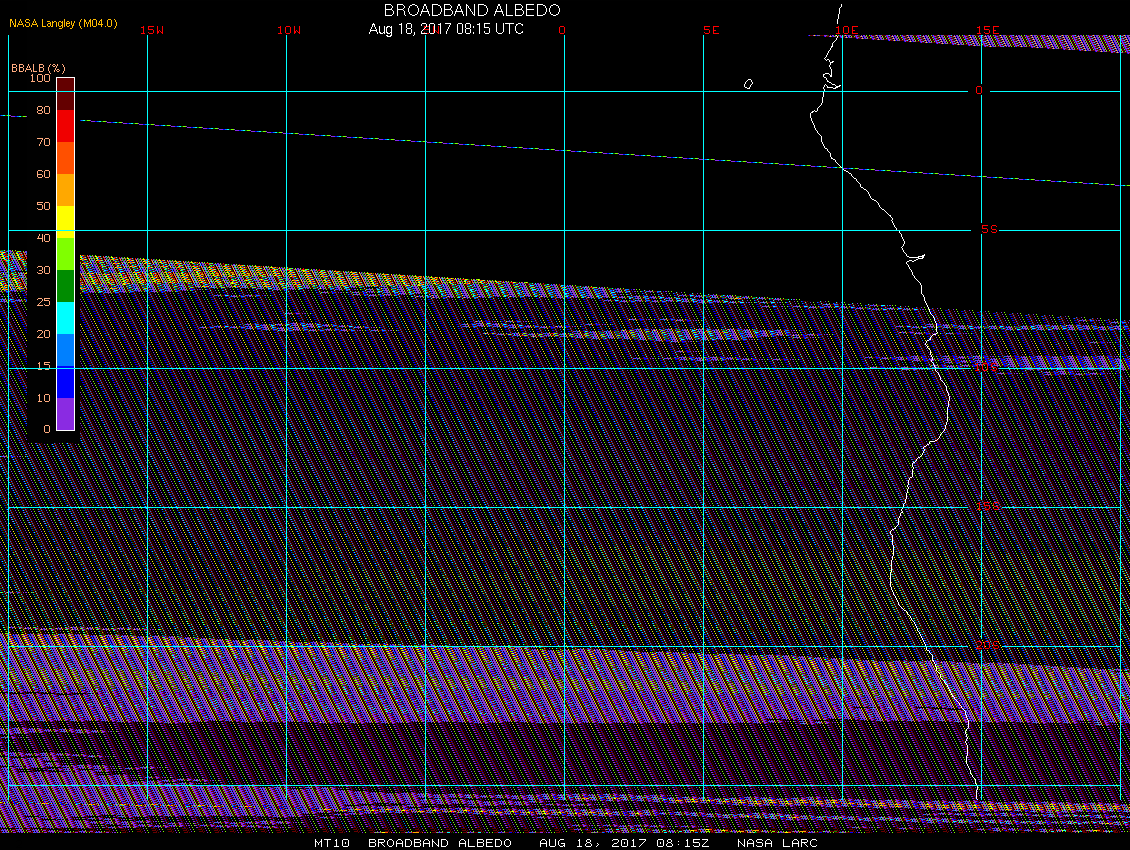Click the 15W longitude label
1130x850 pixels.
pos(152,30)
